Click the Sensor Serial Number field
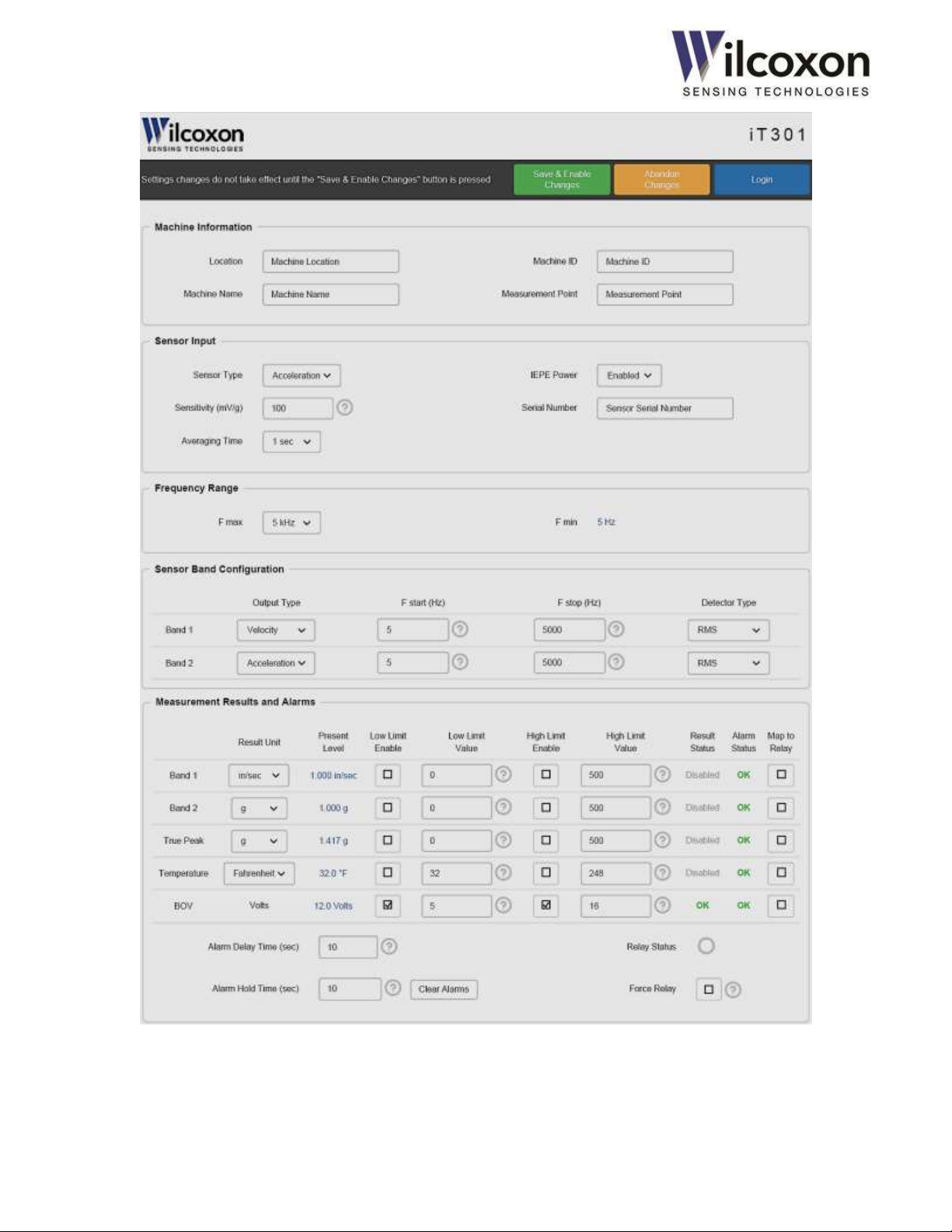This screenshot has height=1232, width=952. click(x=664, y=408)
